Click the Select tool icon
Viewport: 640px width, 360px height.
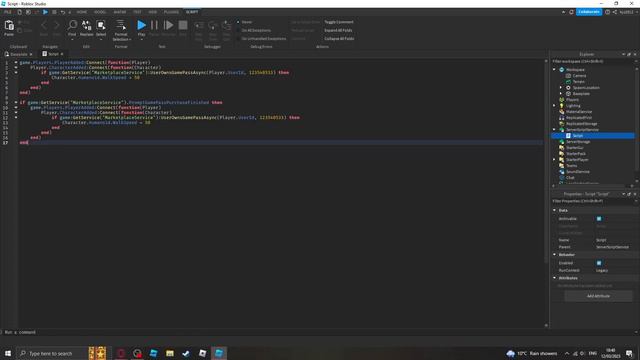click(101, 25)
